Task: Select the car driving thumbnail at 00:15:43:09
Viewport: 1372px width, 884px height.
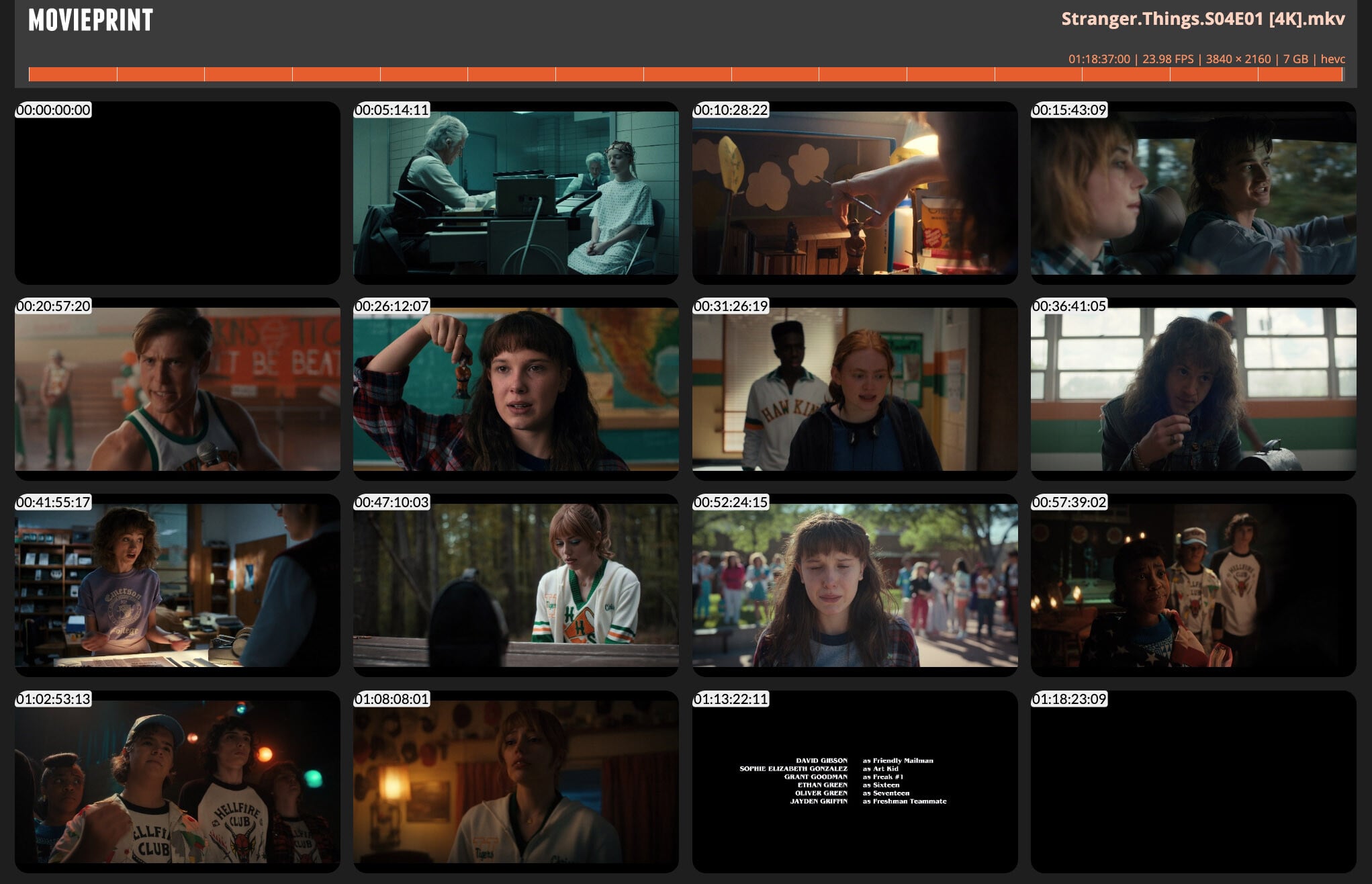Action: pos(1193,193)
